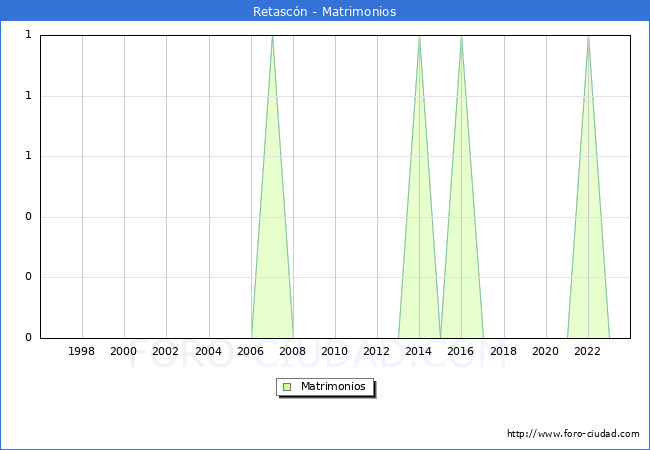
Task: Click the chart title Retascón - Matrimonios
Action: point(325,11)
